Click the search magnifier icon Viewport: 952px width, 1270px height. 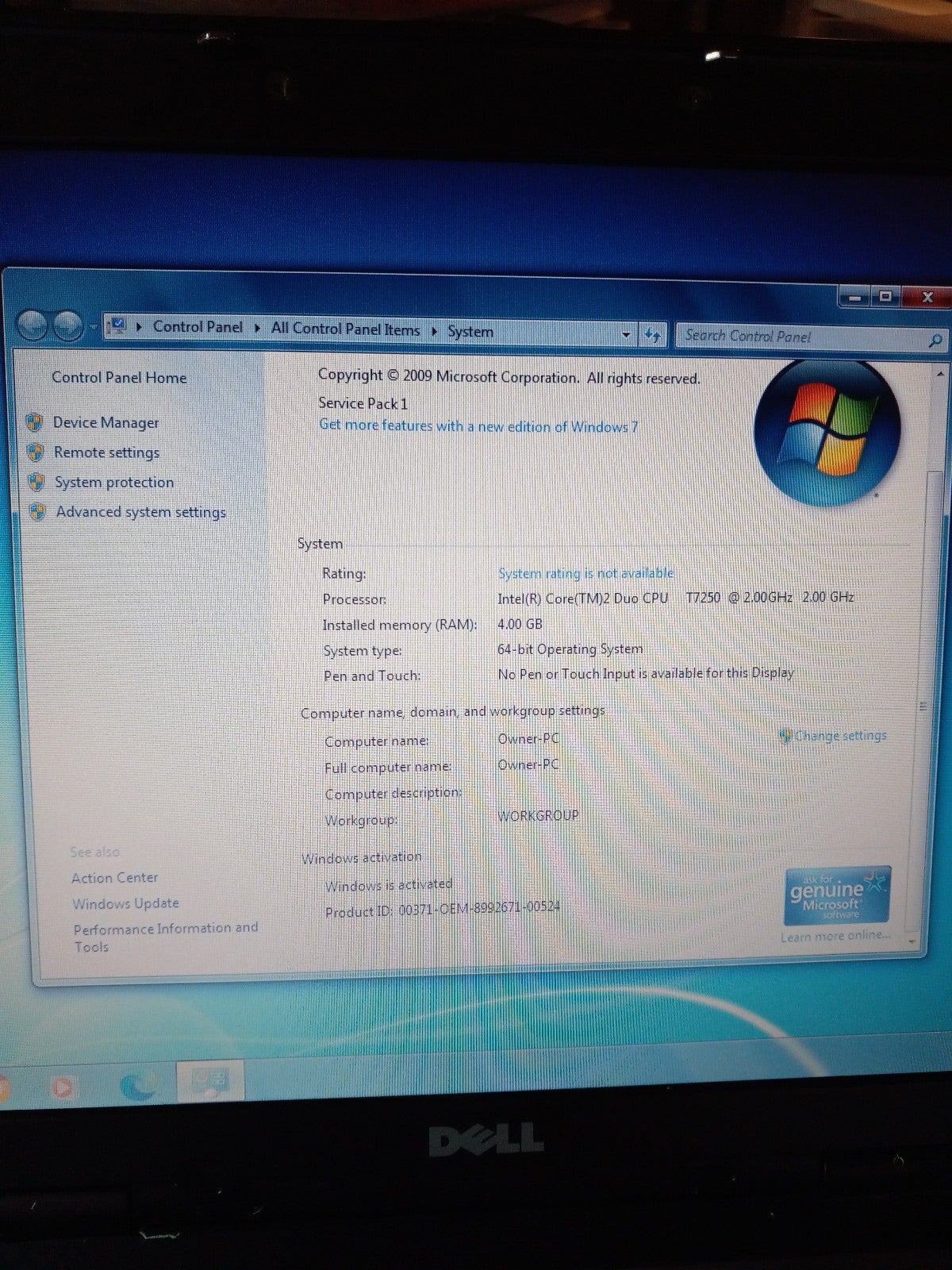click(935, 341)
